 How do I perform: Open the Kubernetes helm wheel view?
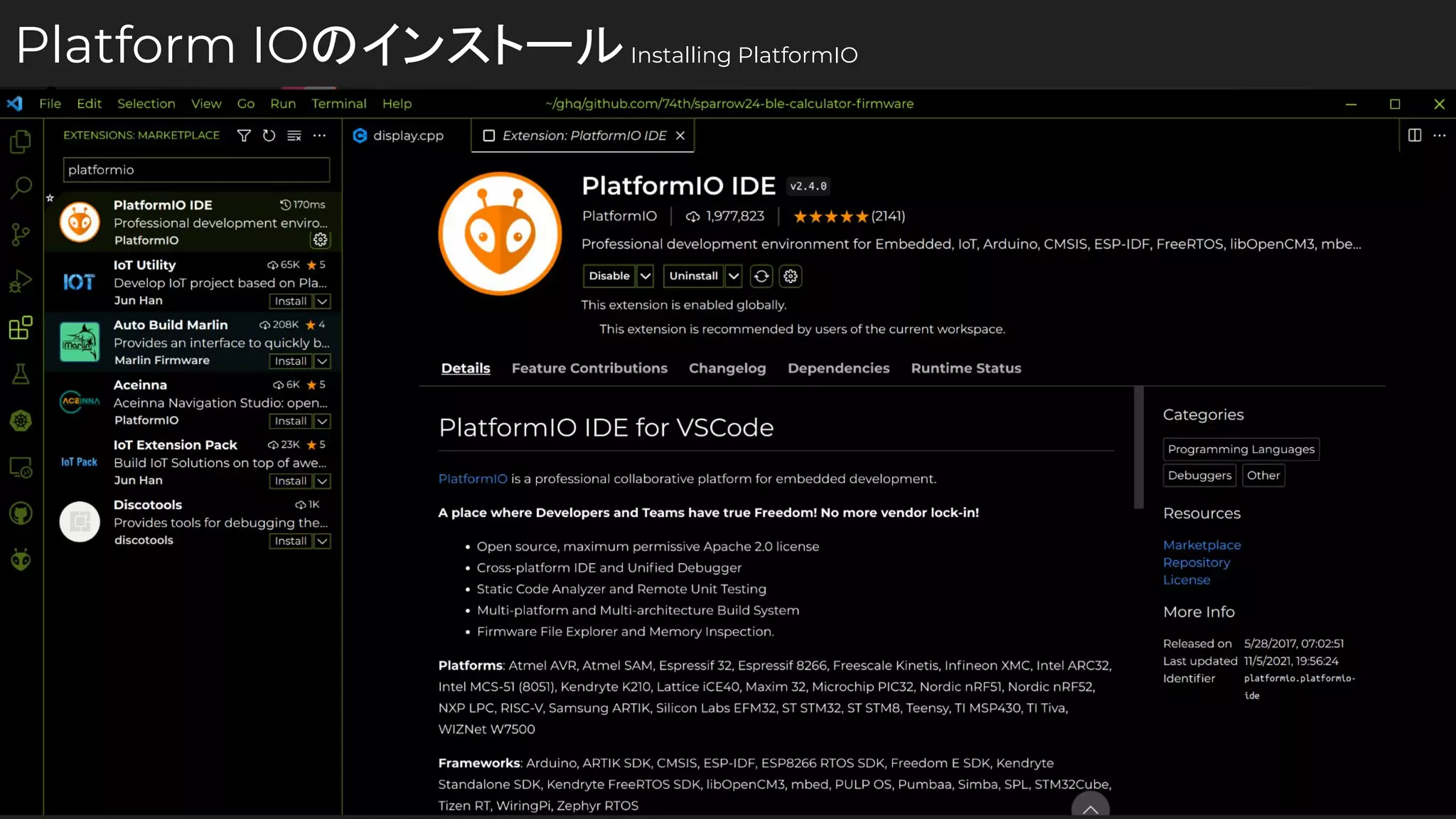21,421
